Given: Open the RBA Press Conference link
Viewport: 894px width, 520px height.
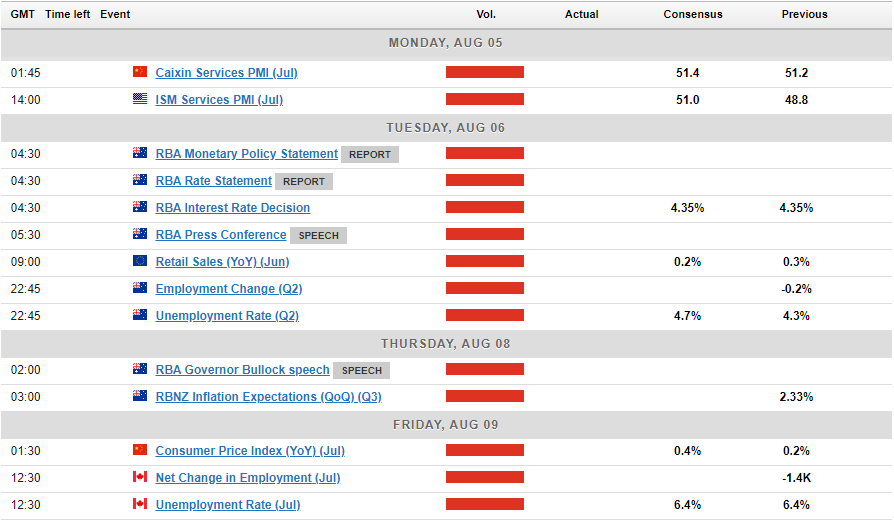Looking at the screenshot, I should 220,235.
